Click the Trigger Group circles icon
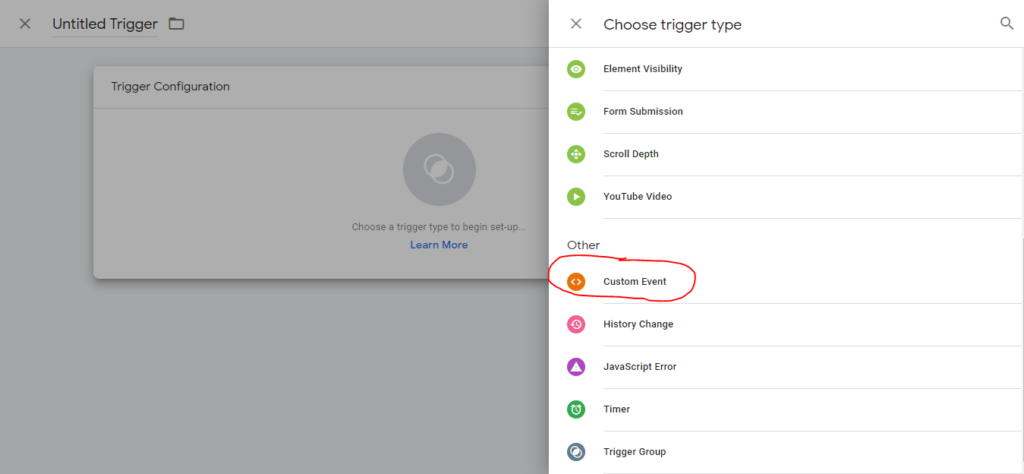 (x=576, y=452)
